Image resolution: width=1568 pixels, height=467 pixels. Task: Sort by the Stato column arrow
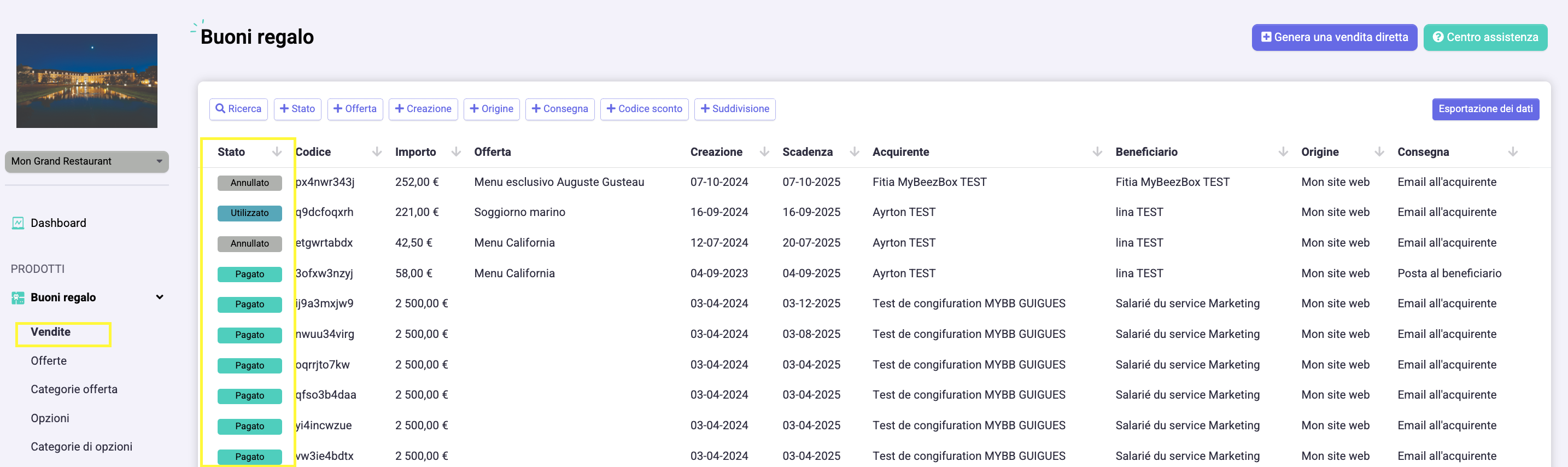pyautogui.click(x=277, y=152)
